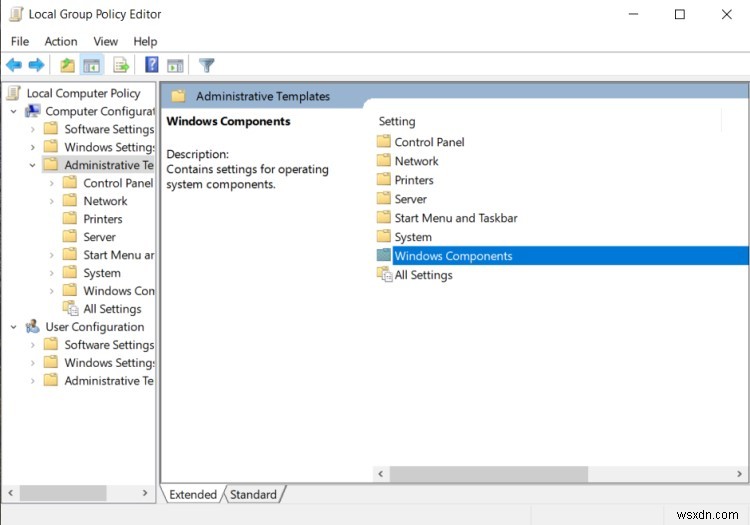Screen dimensions: 750x525
Task: Click left arrow of tree pane scrollbar
Action: 11,492
